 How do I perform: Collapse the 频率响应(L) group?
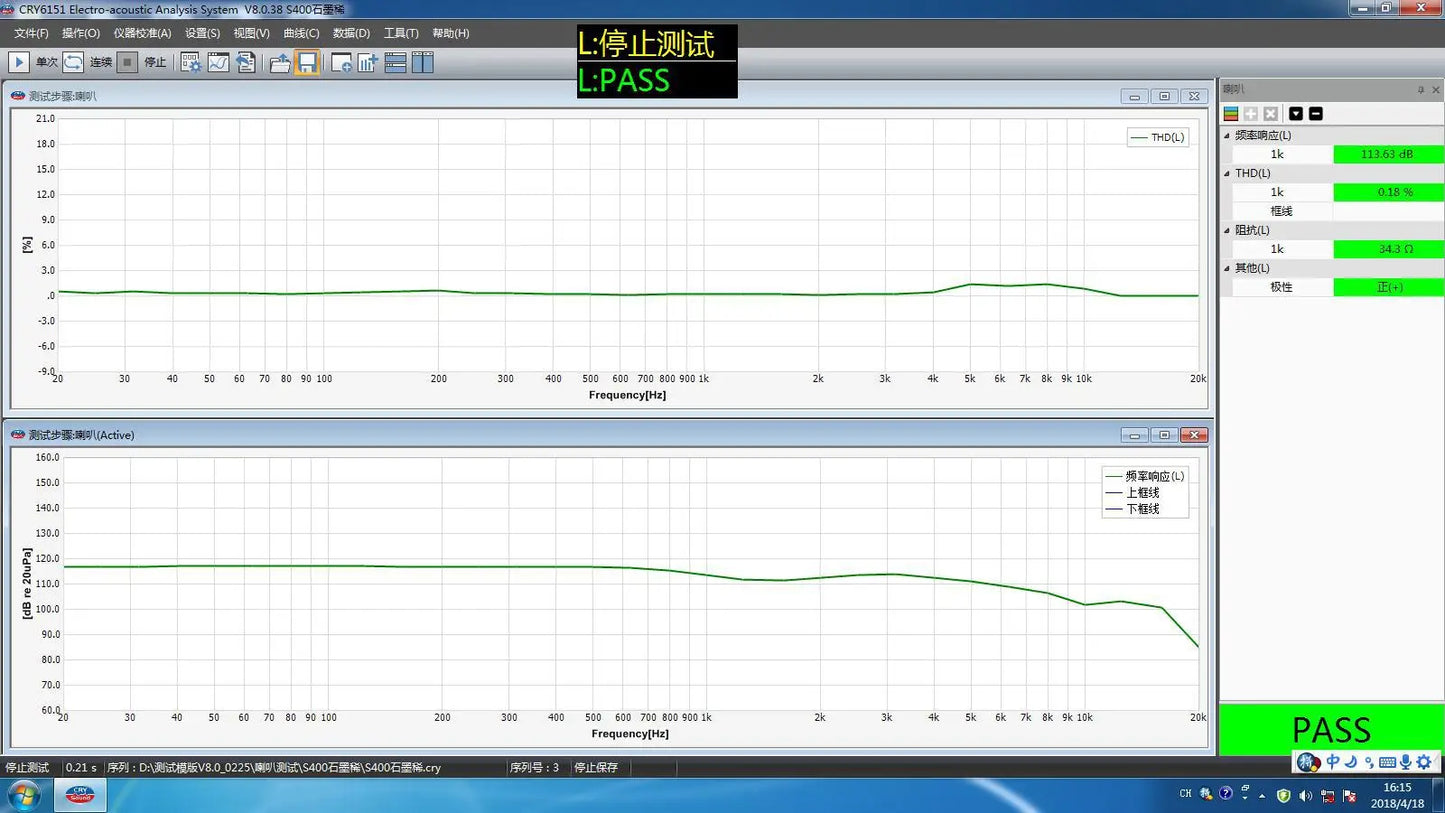pos(1228,135)
